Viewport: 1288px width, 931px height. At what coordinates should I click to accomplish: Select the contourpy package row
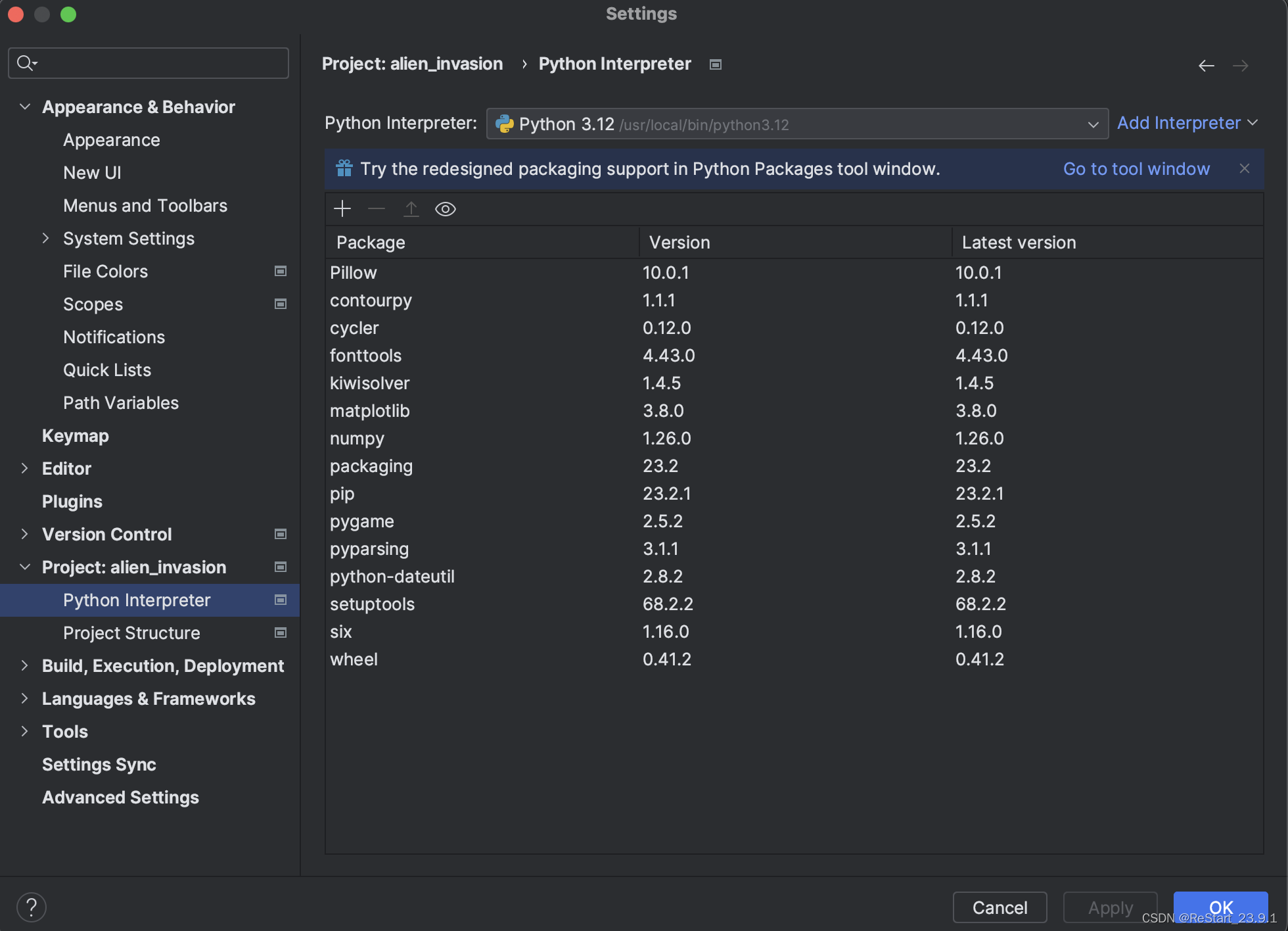point(794,300)
